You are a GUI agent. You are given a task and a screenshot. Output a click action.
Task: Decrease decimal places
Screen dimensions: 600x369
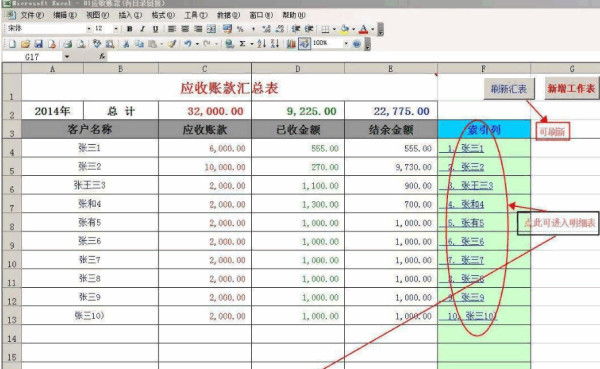(280, 29)
